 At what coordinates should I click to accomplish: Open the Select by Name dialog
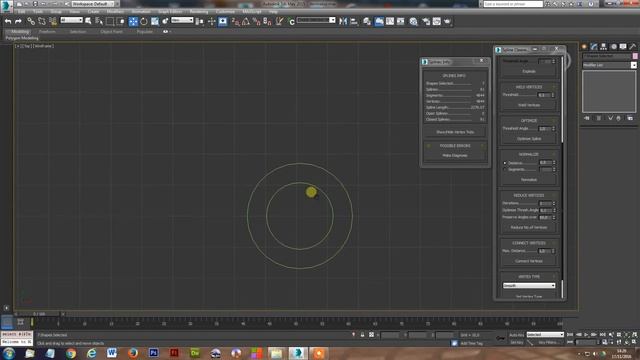pos(99,21)
